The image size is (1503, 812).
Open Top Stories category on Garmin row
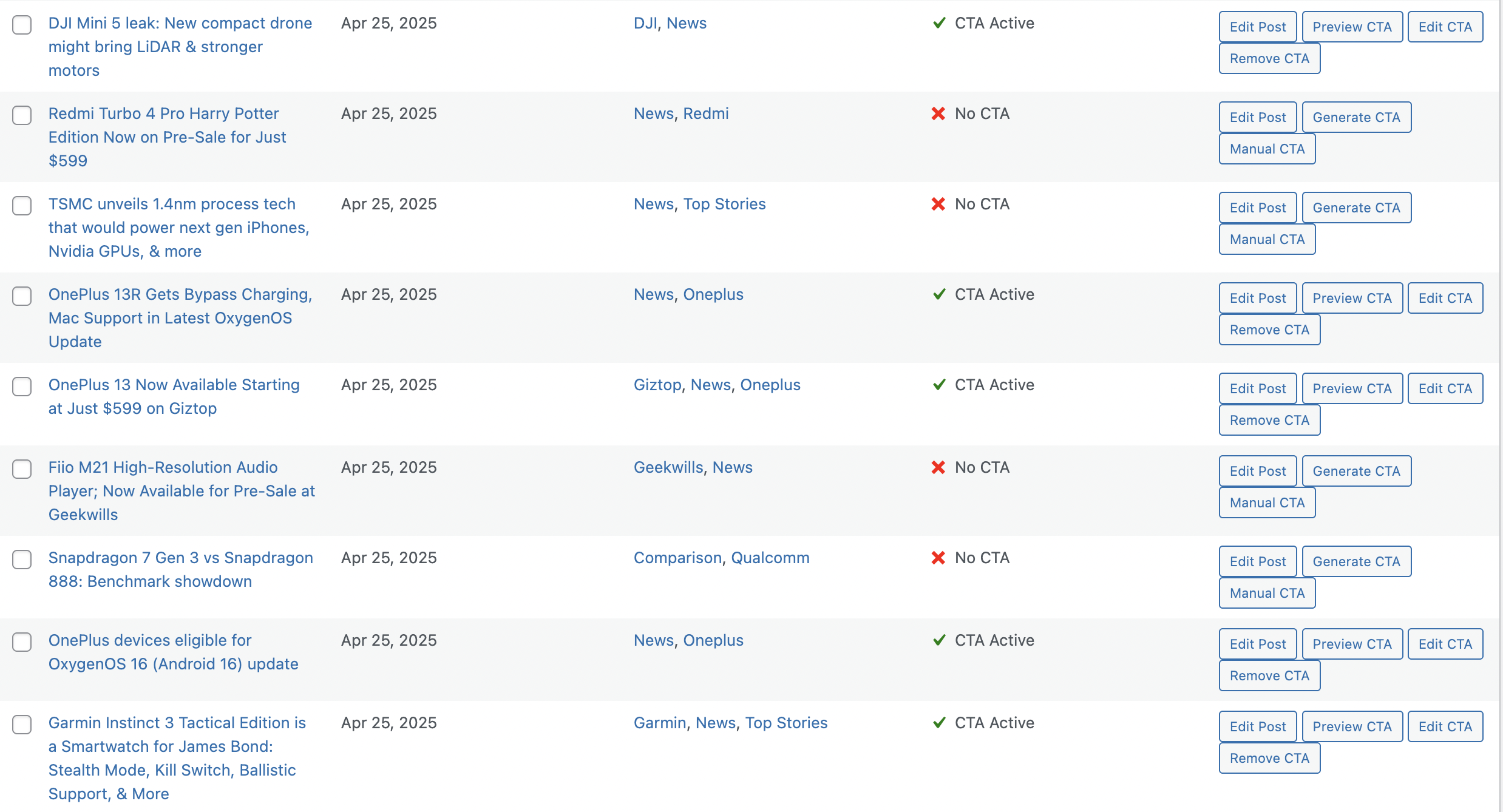pyautogui.click(x=786, y=723)
